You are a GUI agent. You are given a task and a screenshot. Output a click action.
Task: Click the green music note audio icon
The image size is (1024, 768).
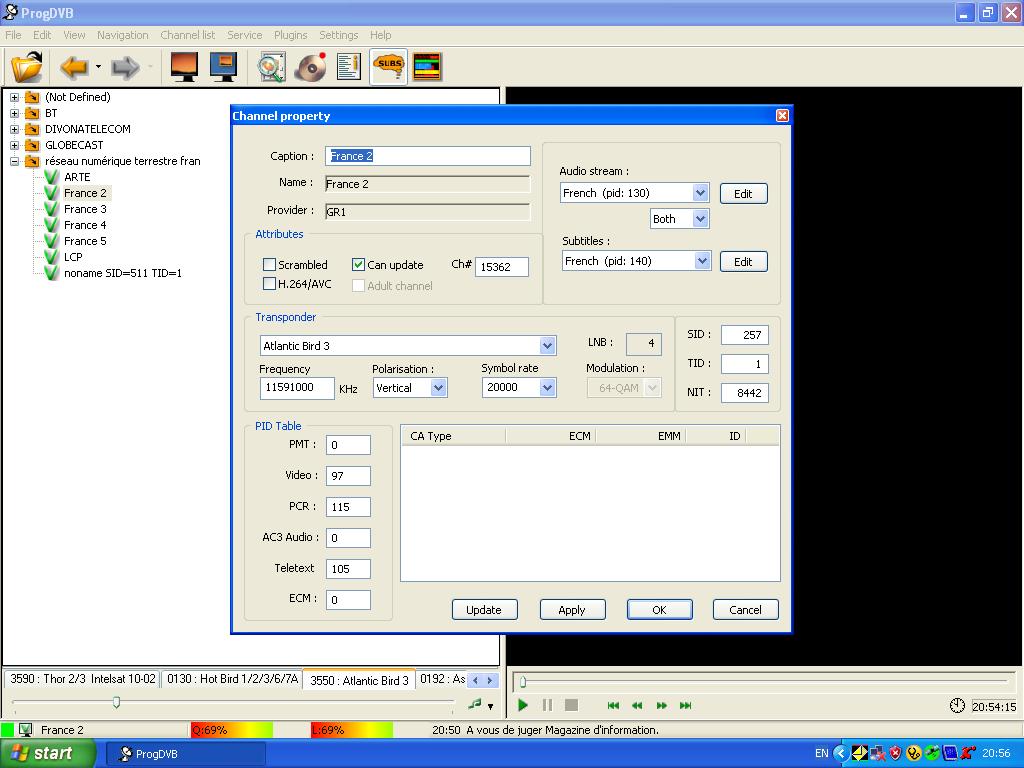click(475, 704)
